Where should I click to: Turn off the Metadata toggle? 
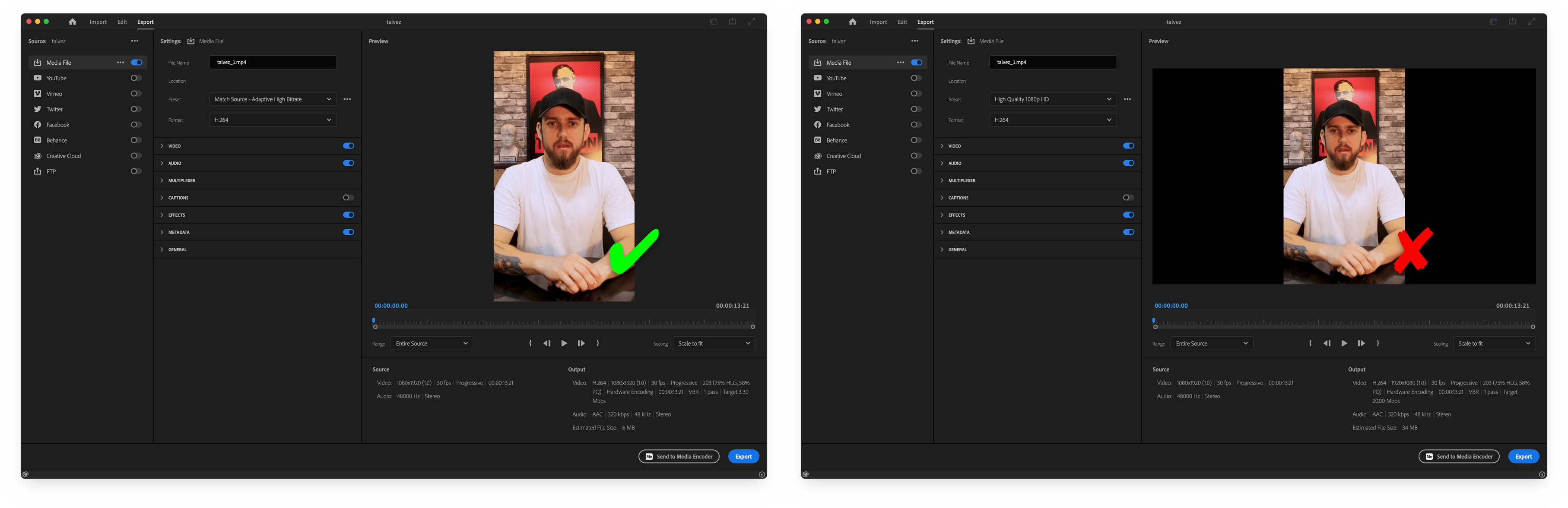(348, 232)
